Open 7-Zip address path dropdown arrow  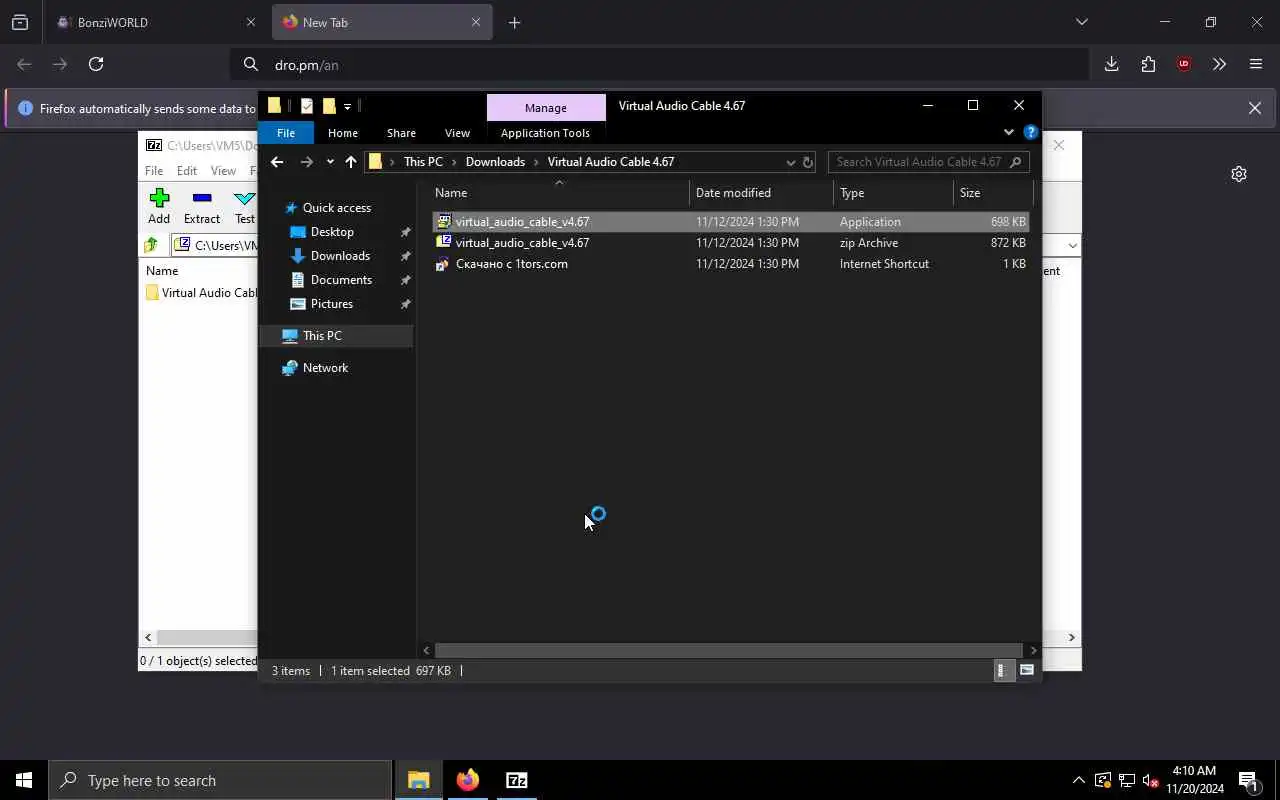(x=1072, y=245)
